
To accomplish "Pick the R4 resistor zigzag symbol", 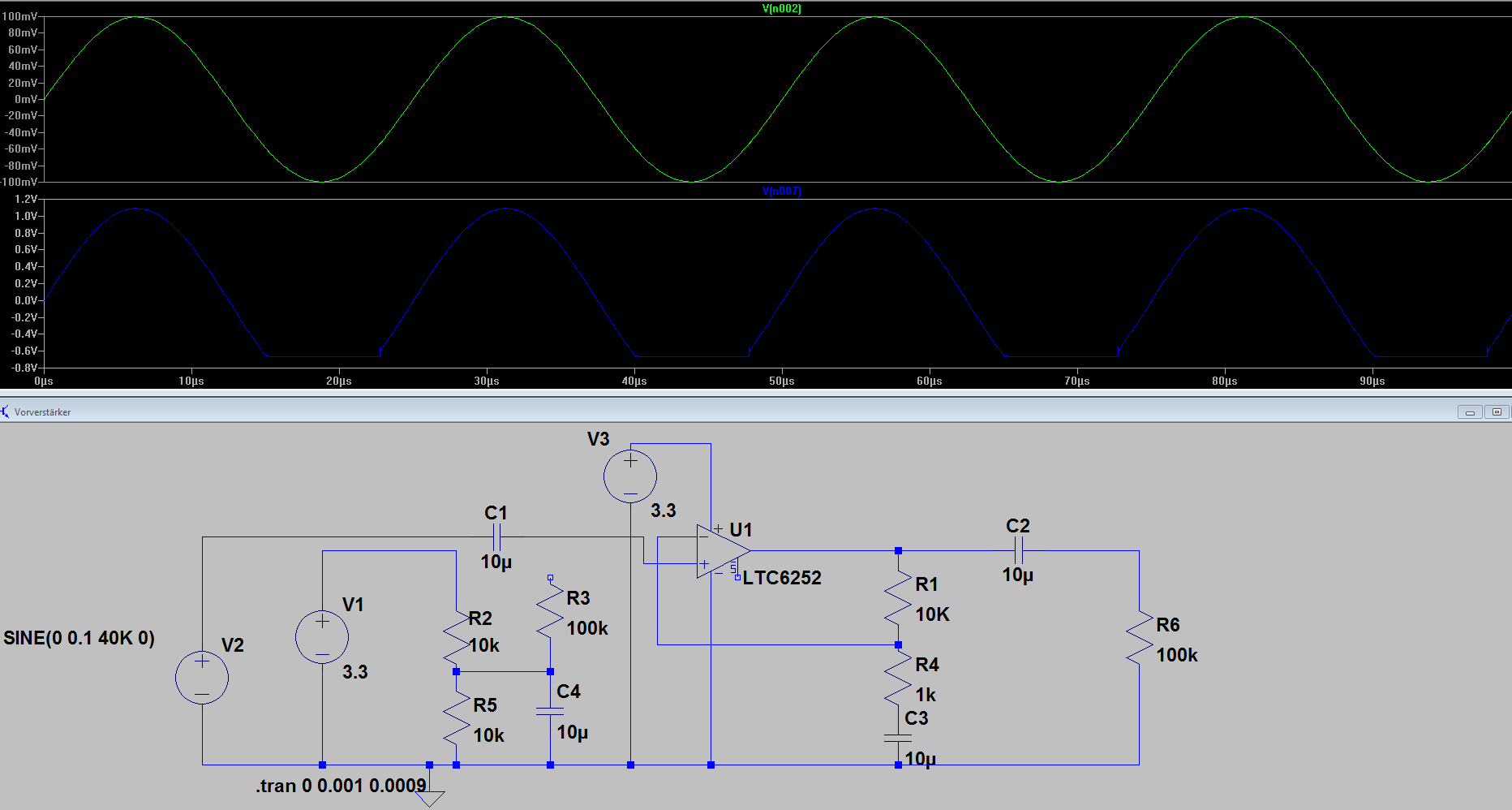I will tap(898, 679).
